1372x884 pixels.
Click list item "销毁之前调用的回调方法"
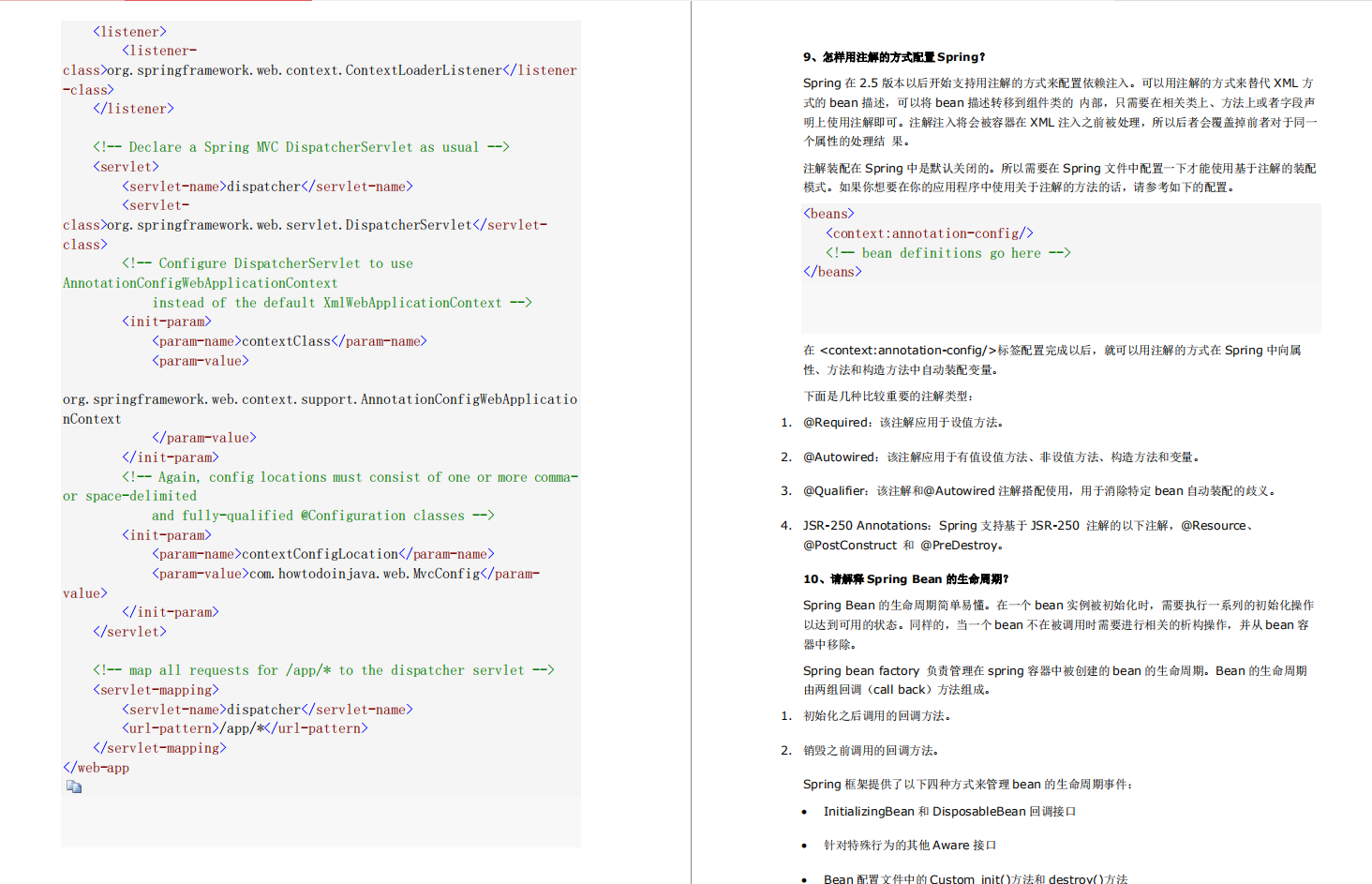[871, 751]
